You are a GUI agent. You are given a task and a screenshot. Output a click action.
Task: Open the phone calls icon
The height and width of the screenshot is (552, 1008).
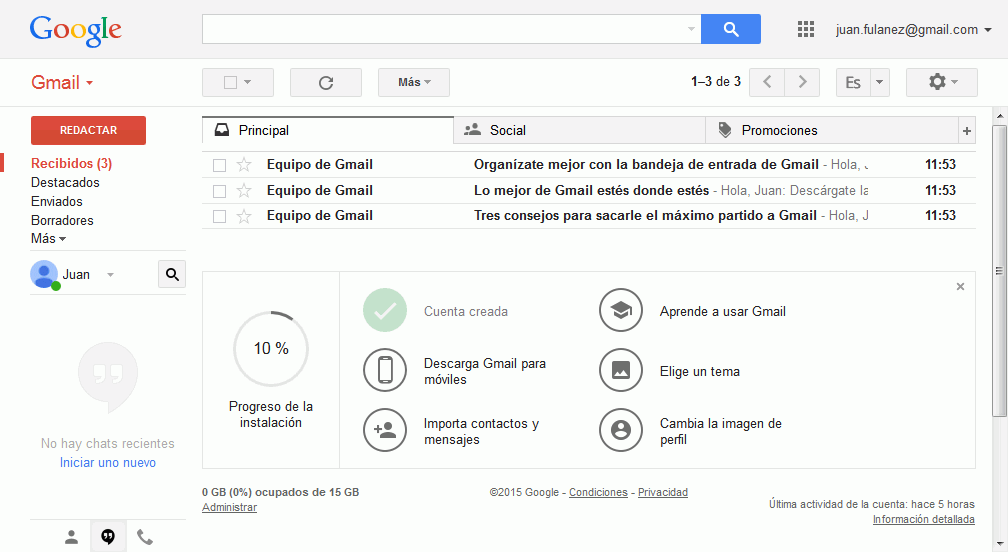pos(145,537)
